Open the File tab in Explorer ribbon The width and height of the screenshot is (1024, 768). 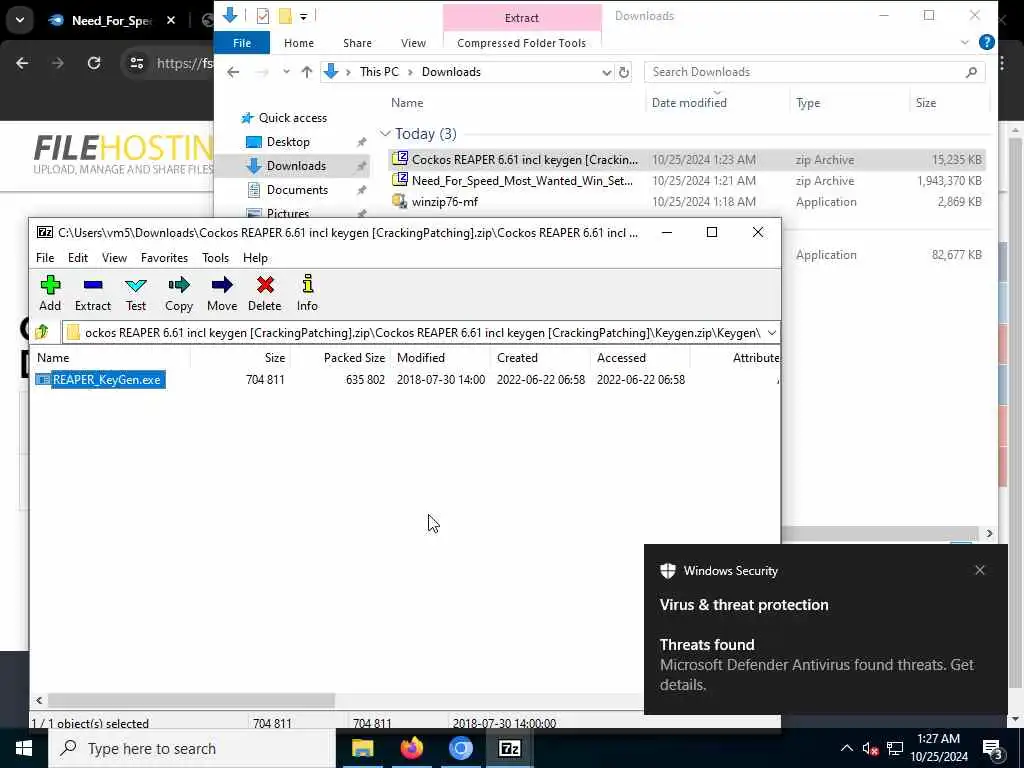(x=242, y=43)
